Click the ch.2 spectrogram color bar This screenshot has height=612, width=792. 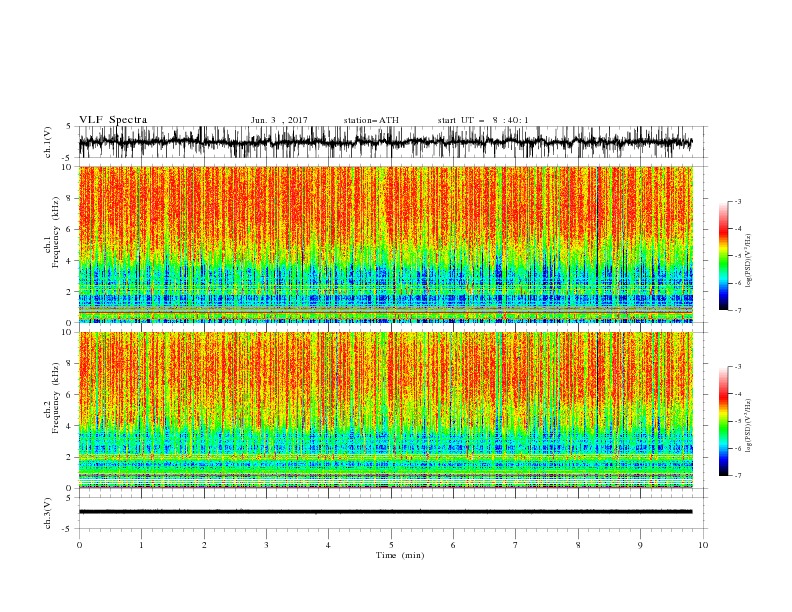tap(723, 421)
